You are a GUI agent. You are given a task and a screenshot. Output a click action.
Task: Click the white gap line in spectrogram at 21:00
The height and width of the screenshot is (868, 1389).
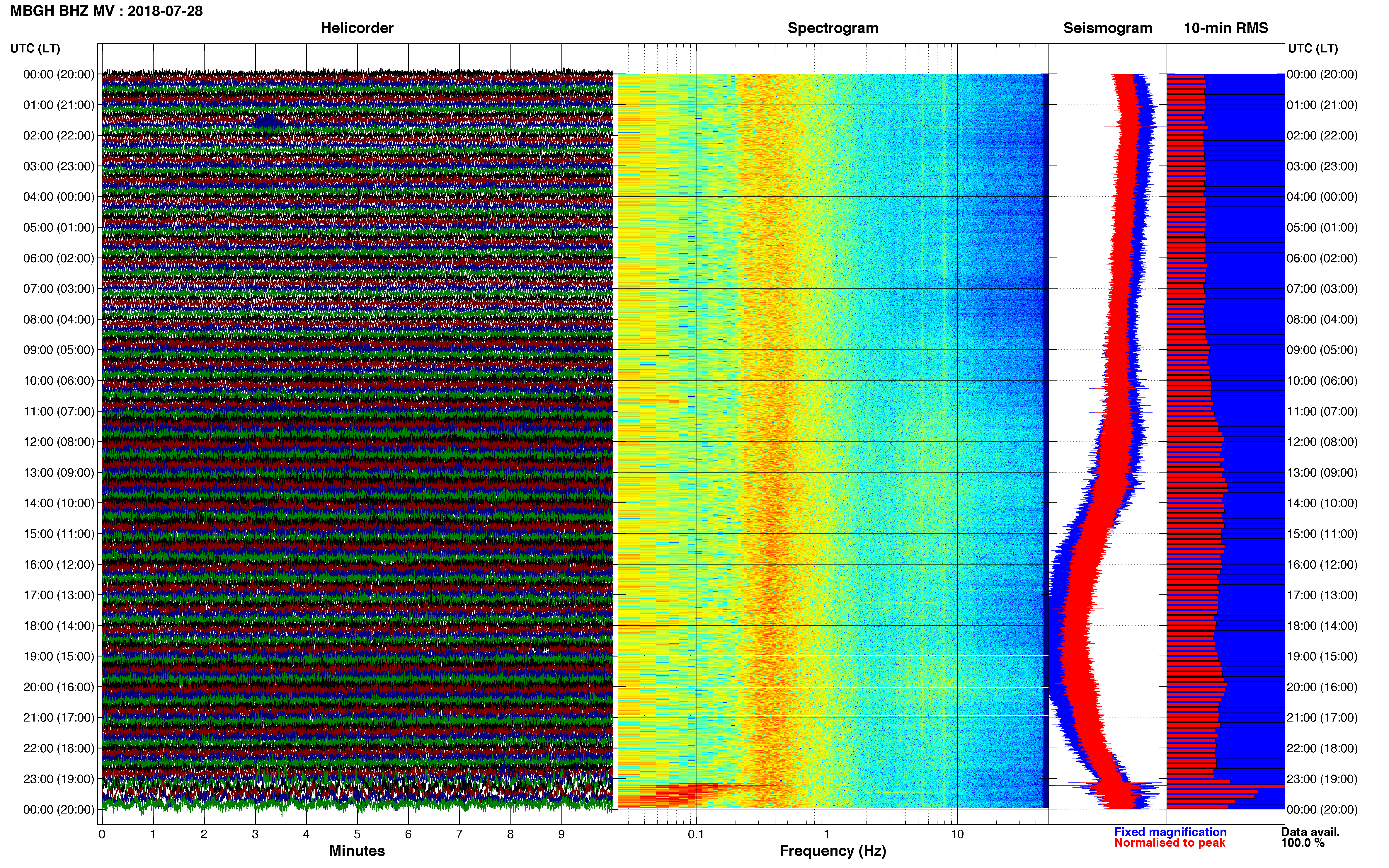833,715
